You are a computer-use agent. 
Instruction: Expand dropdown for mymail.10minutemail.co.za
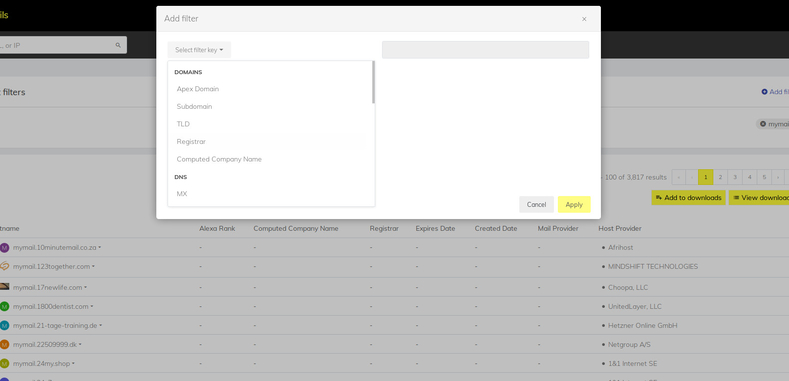tap(100, 248)
